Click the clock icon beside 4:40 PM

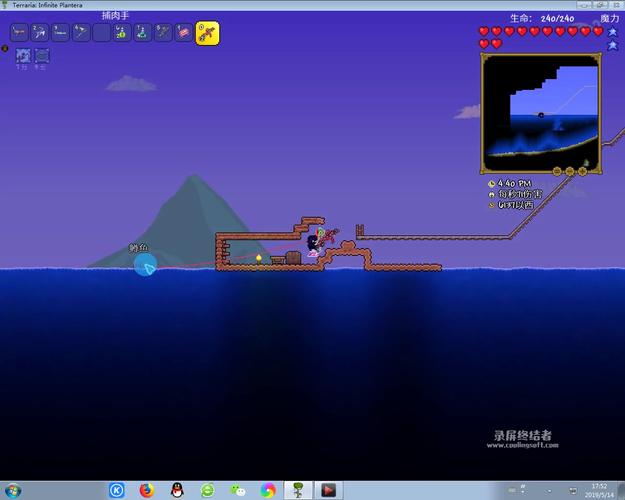[x=491, y=184]
